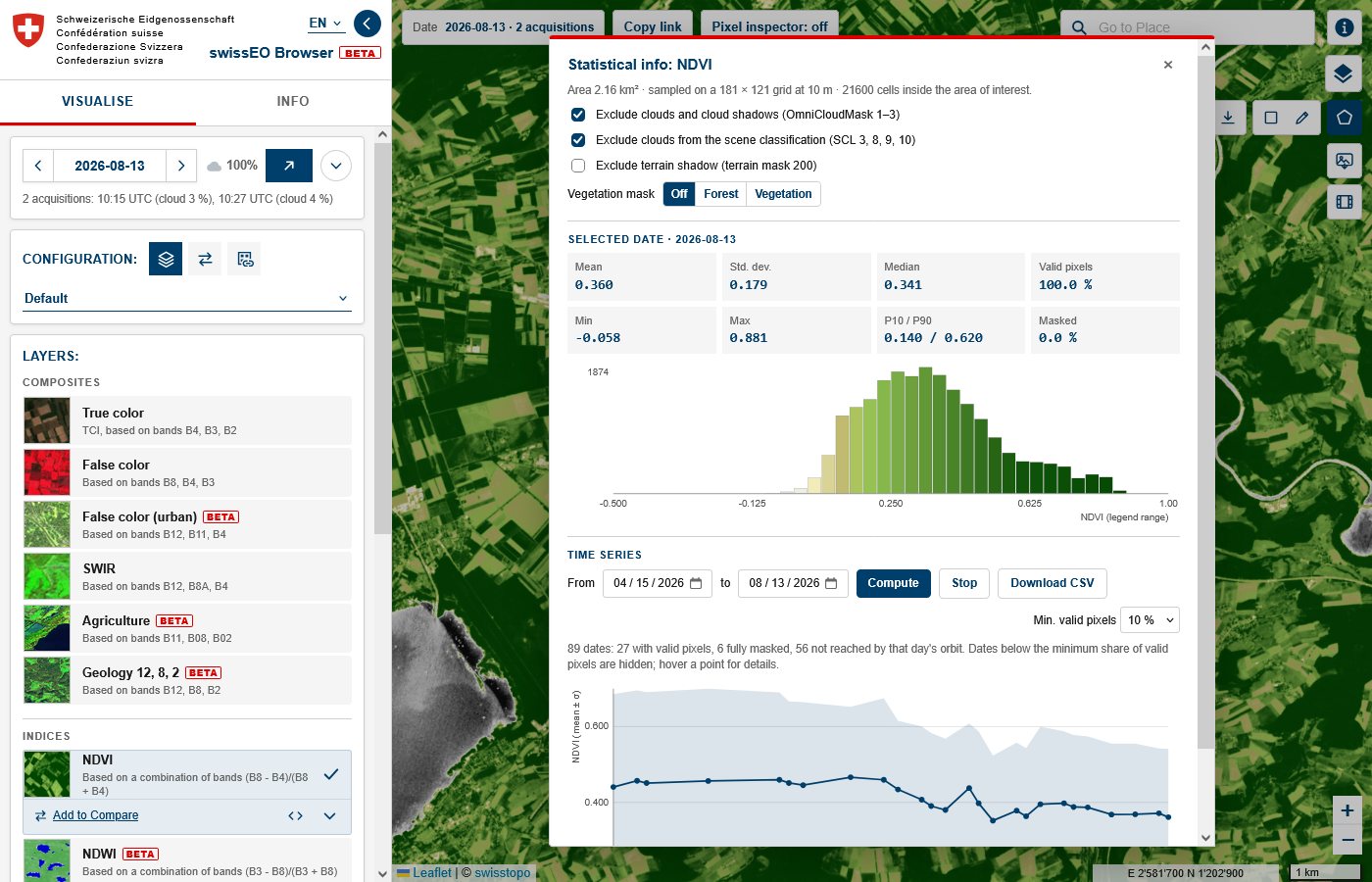Select the SWIR composite layer
Image resolution: width=1372 pixels, height=882 pixels.
pos(187,576)
